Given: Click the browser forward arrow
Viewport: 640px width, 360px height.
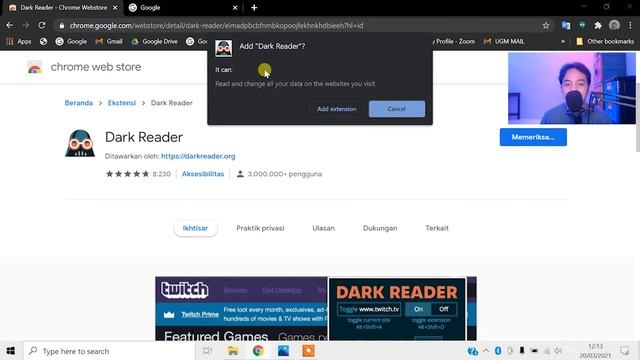Looking at the screenshot, I should click(26, 25).
